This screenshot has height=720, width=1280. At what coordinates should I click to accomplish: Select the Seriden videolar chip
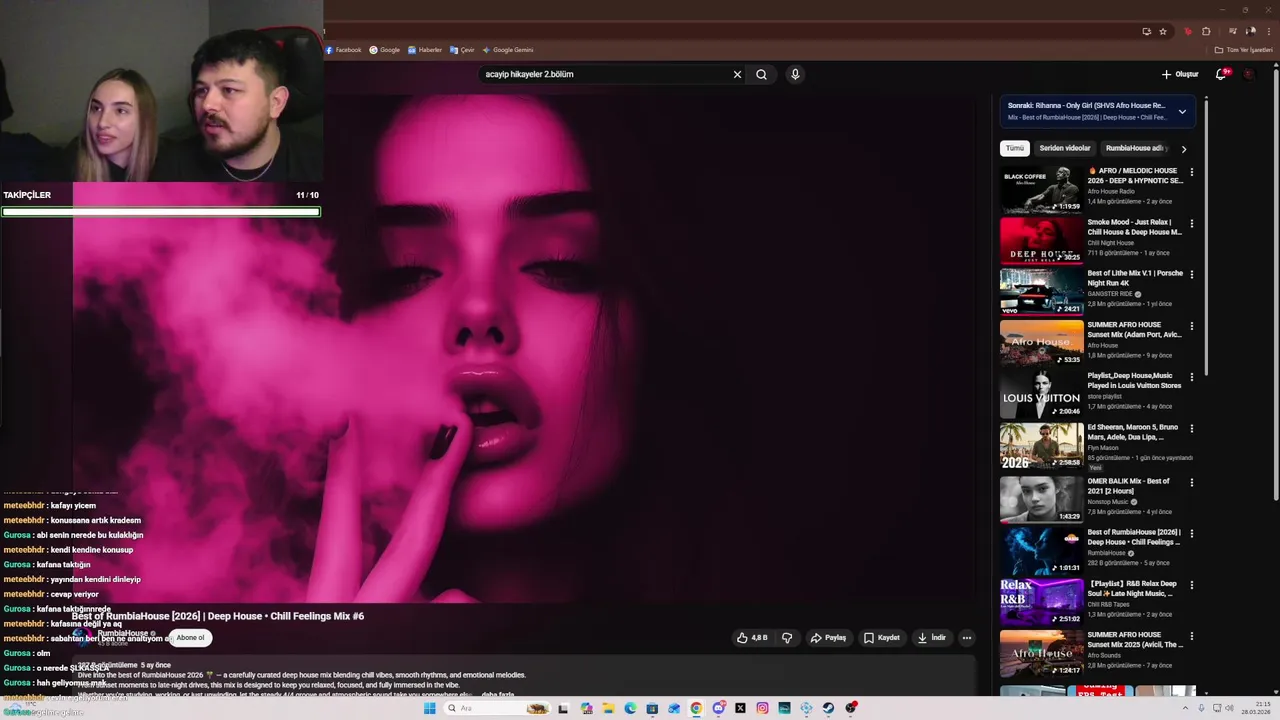pos(1065,148)
